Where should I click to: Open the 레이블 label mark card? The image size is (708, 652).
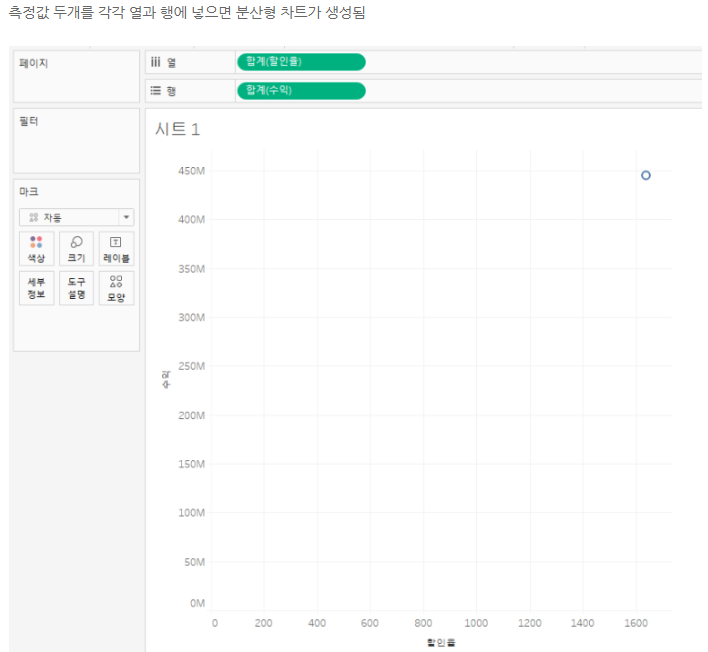116,248
